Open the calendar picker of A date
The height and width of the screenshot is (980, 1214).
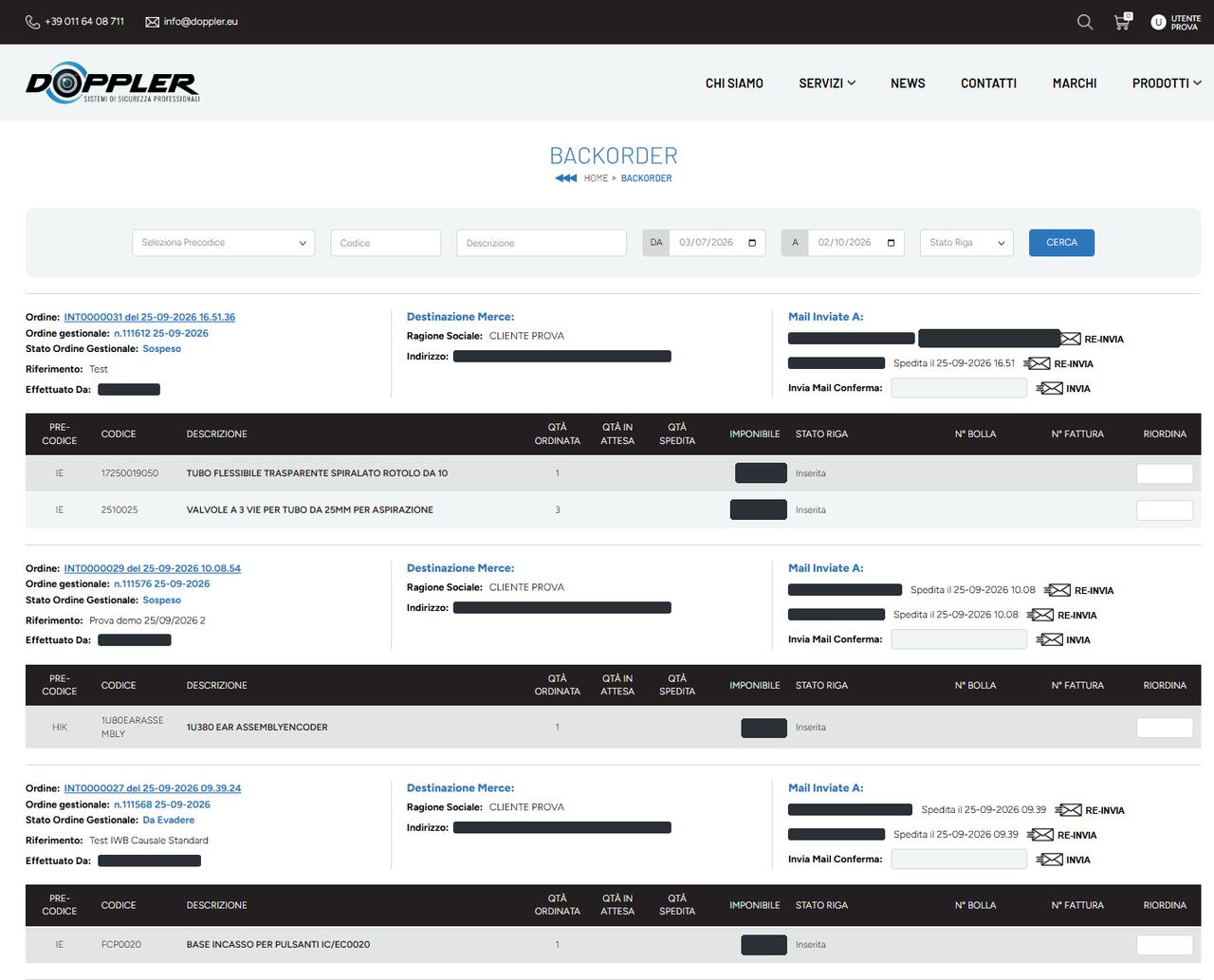pos(891,243)
